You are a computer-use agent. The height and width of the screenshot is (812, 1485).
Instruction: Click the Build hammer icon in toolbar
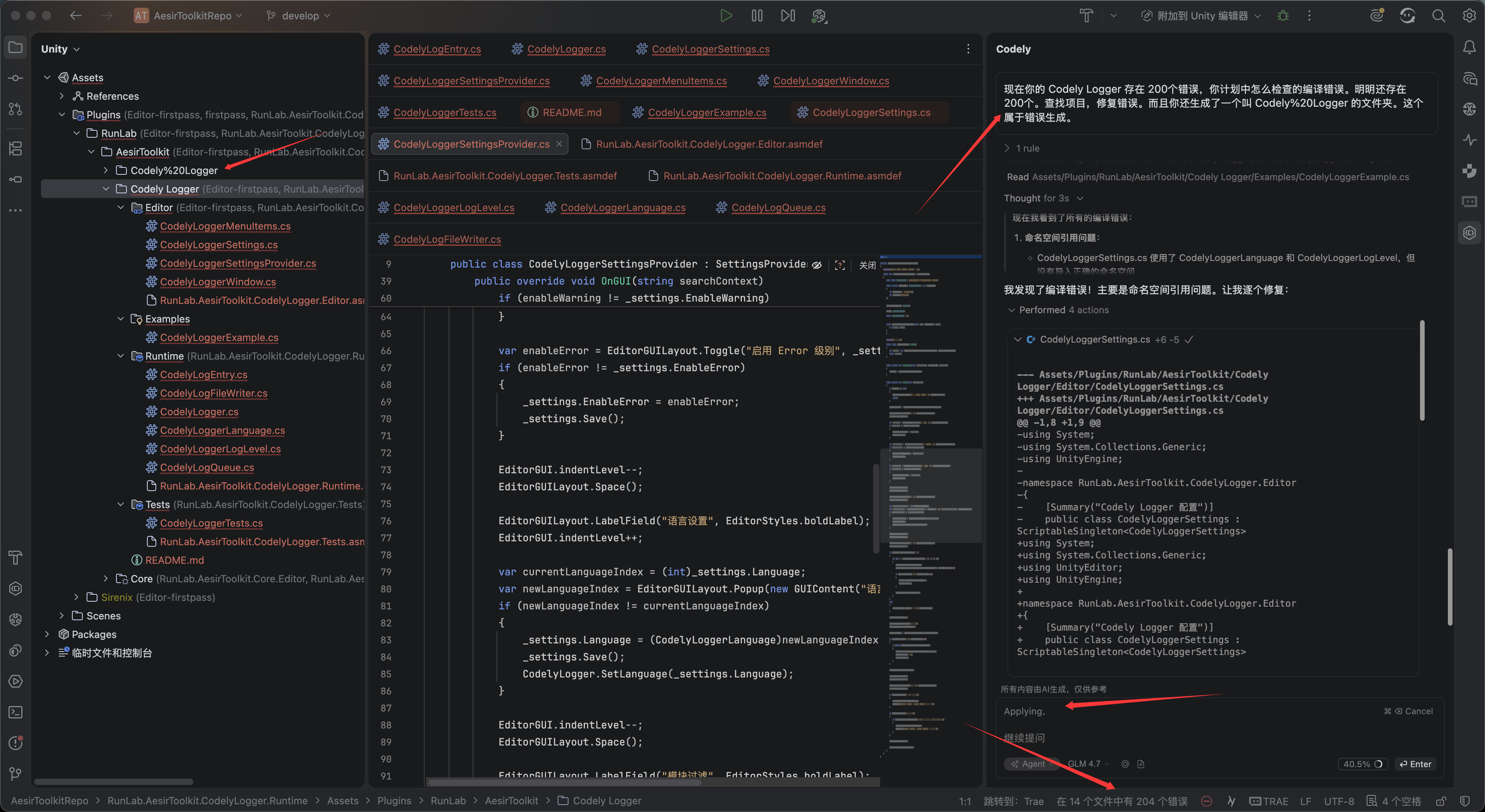pyautogui.click(x=1086, y=15)
